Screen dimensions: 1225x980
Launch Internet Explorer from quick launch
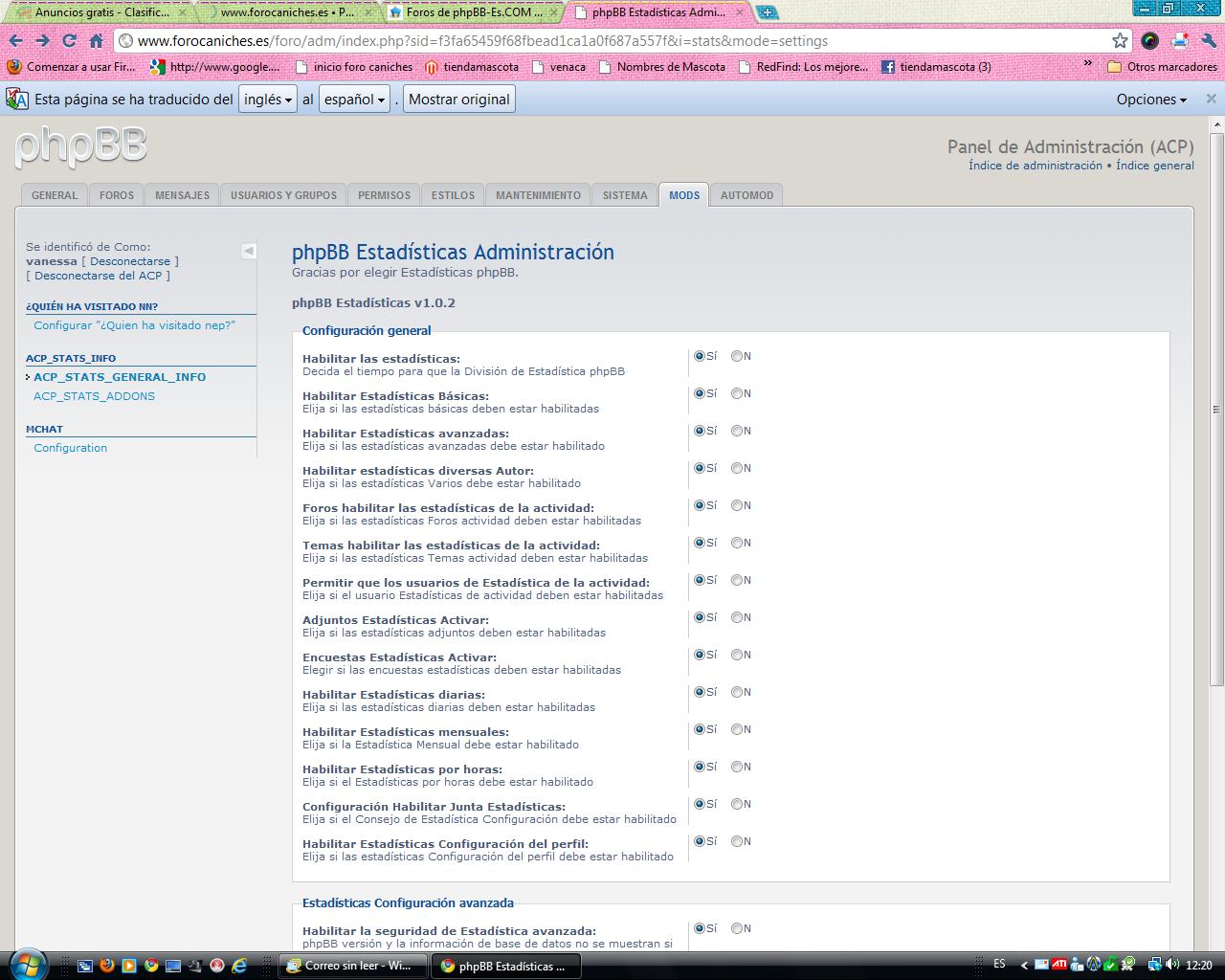point(239,965)
